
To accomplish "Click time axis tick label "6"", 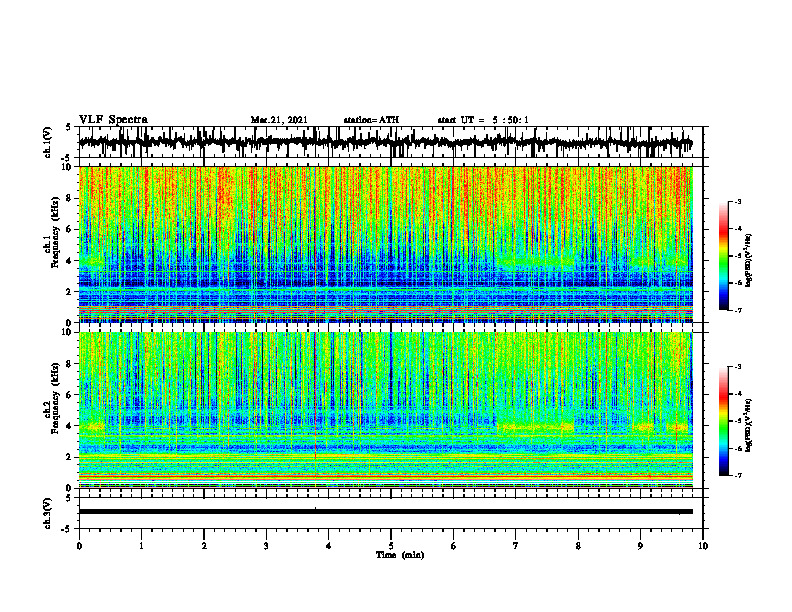I will coord(454,546).
